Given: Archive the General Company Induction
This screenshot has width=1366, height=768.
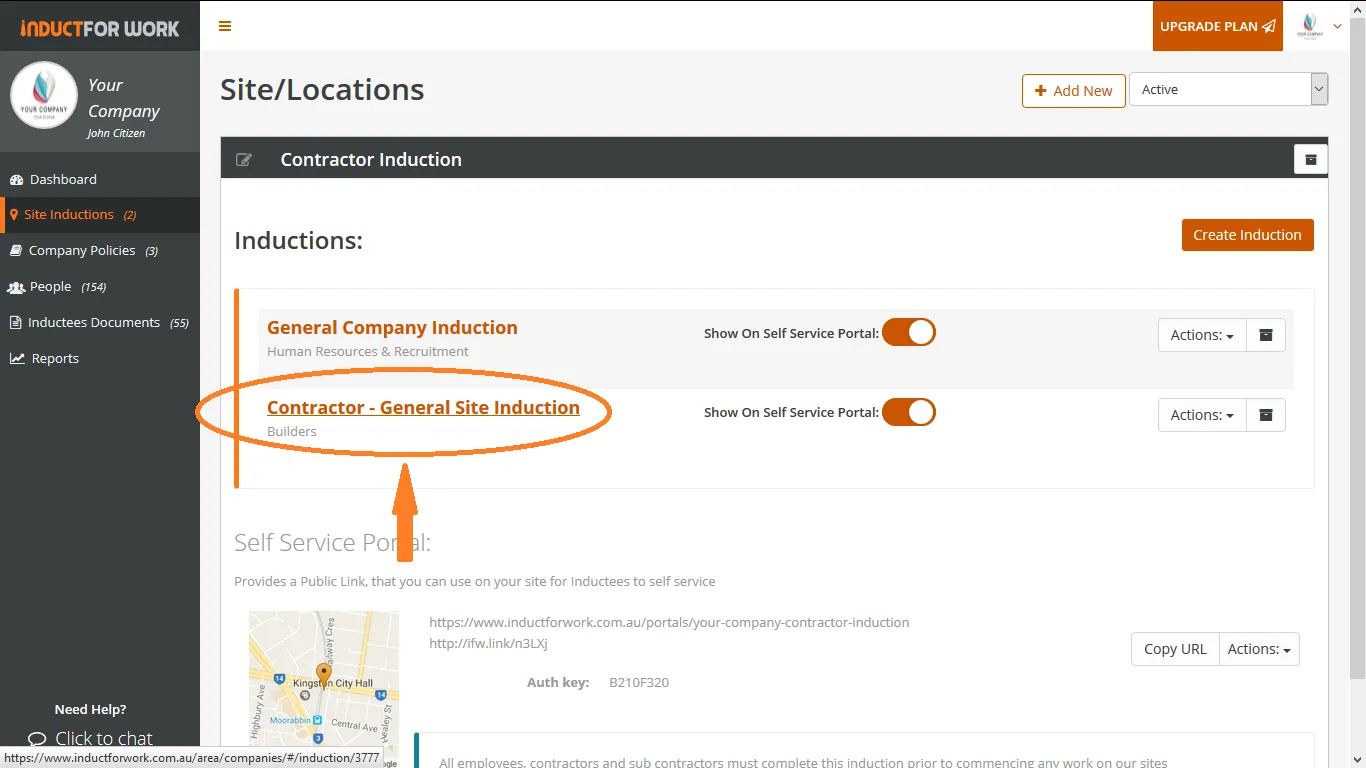Looking at the screenshot, I should 1266,335.
